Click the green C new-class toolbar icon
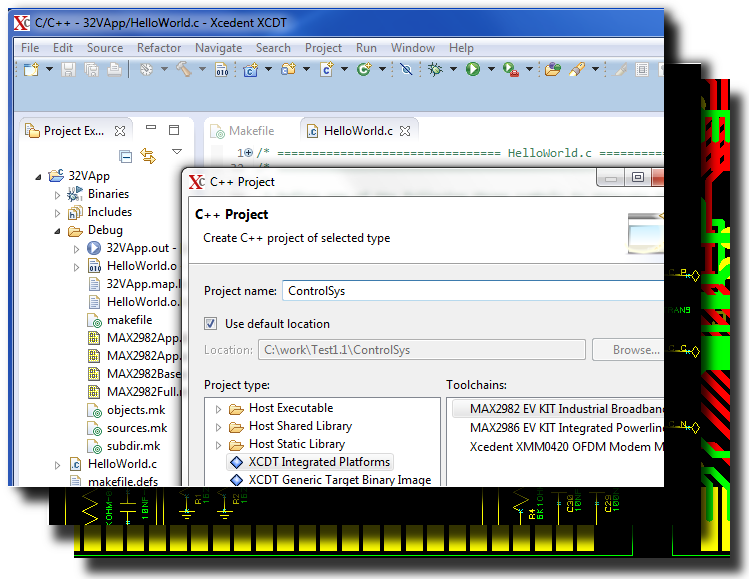This screenshot has height=579, width=749. 364,70
